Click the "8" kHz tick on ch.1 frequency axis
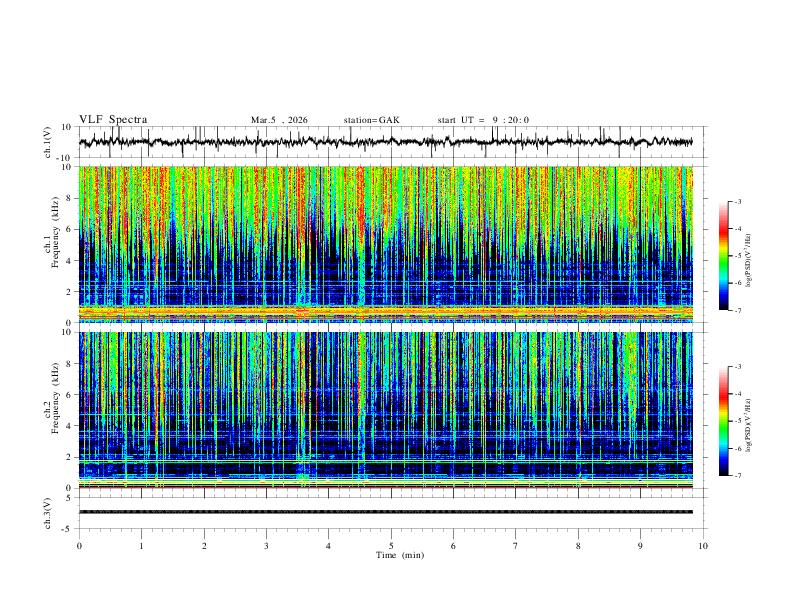The image size is (792, 612). pos(69,198)
